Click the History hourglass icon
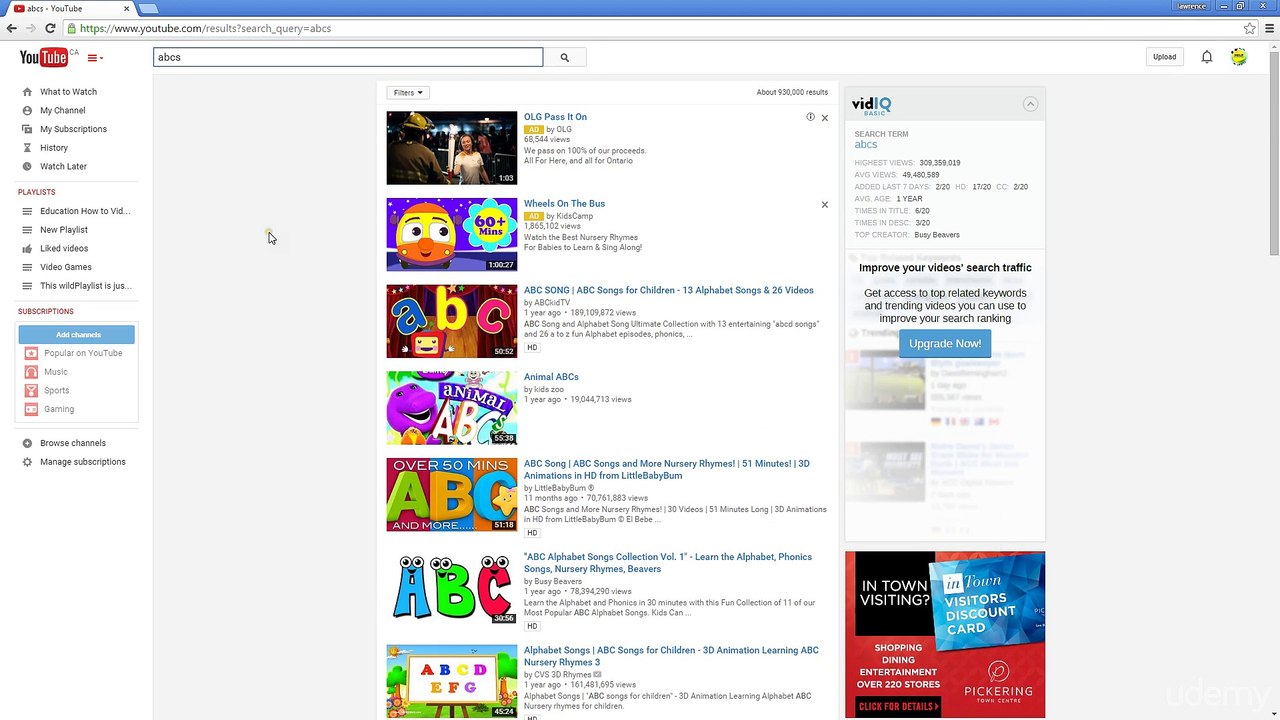This screenshot has height=720, width=1280. click(27, 148)
